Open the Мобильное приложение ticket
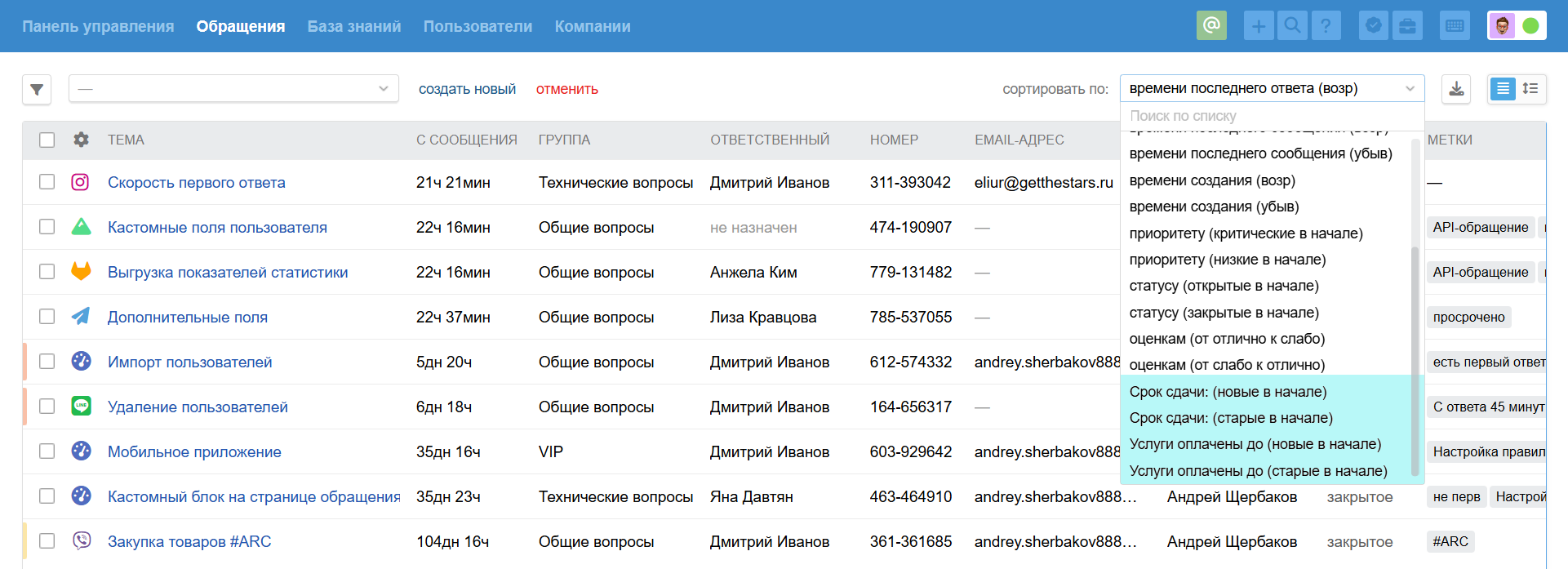Screen dimensions: 1568x569 click(x=194, y=451)
